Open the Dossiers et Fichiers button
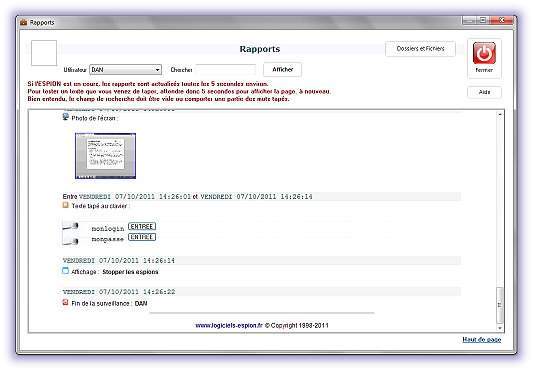The height and width of the screenshot is (371, 533). 420,49
